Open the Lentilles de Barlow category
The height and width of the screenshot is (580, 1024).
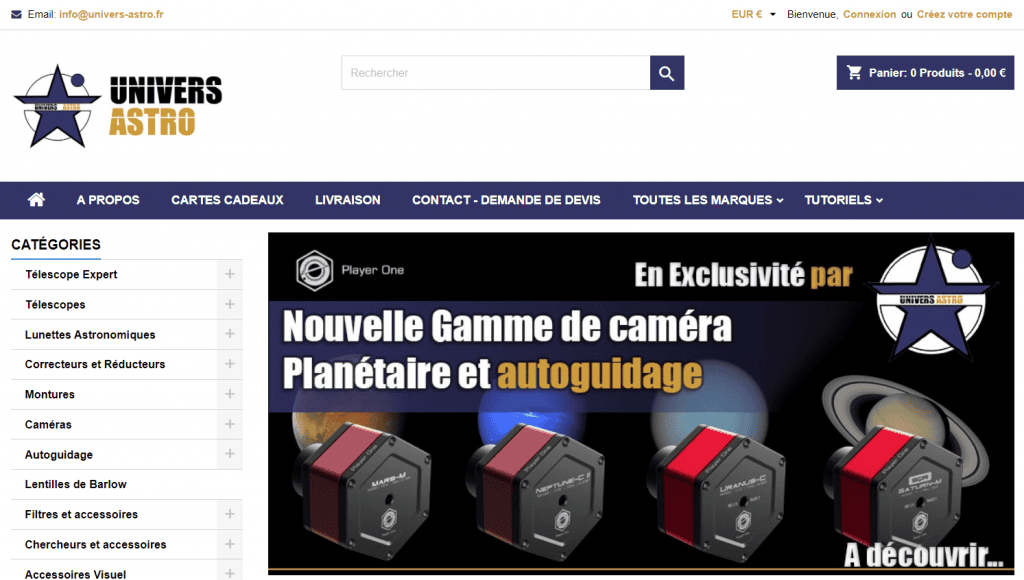click(x=76, y=485)
